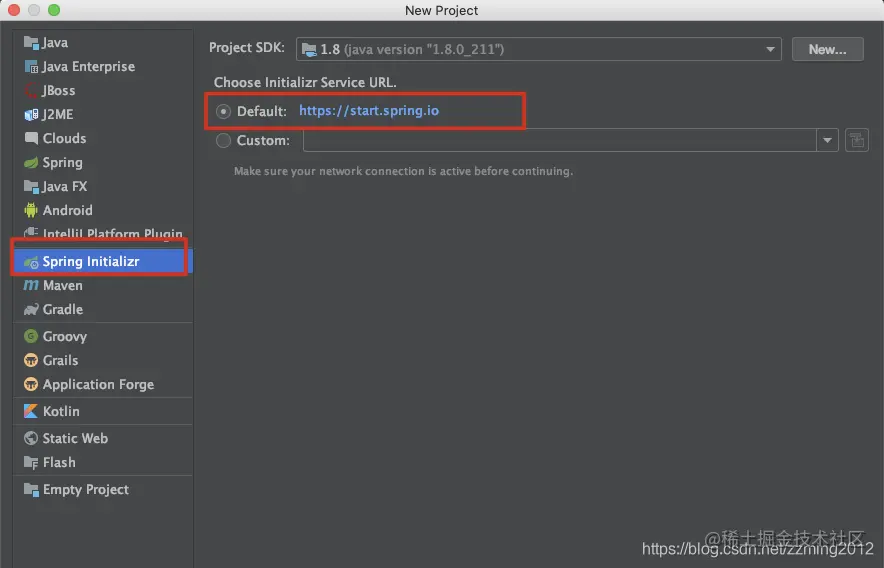Choose Maven project type

103,285
